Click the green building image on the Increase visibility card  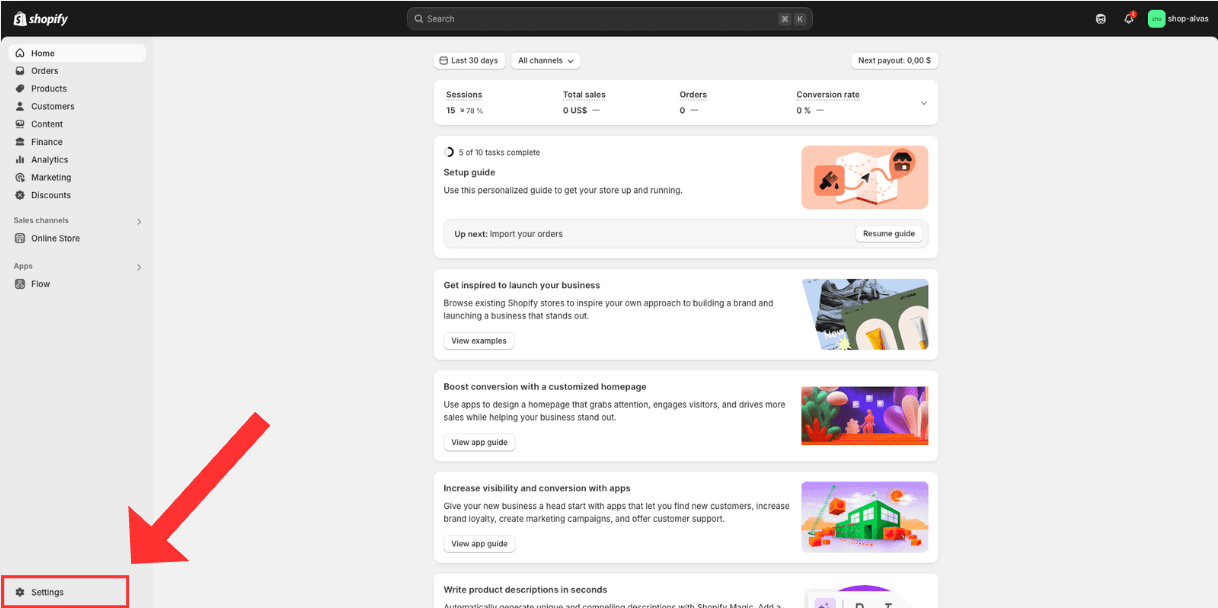point(865,517)
